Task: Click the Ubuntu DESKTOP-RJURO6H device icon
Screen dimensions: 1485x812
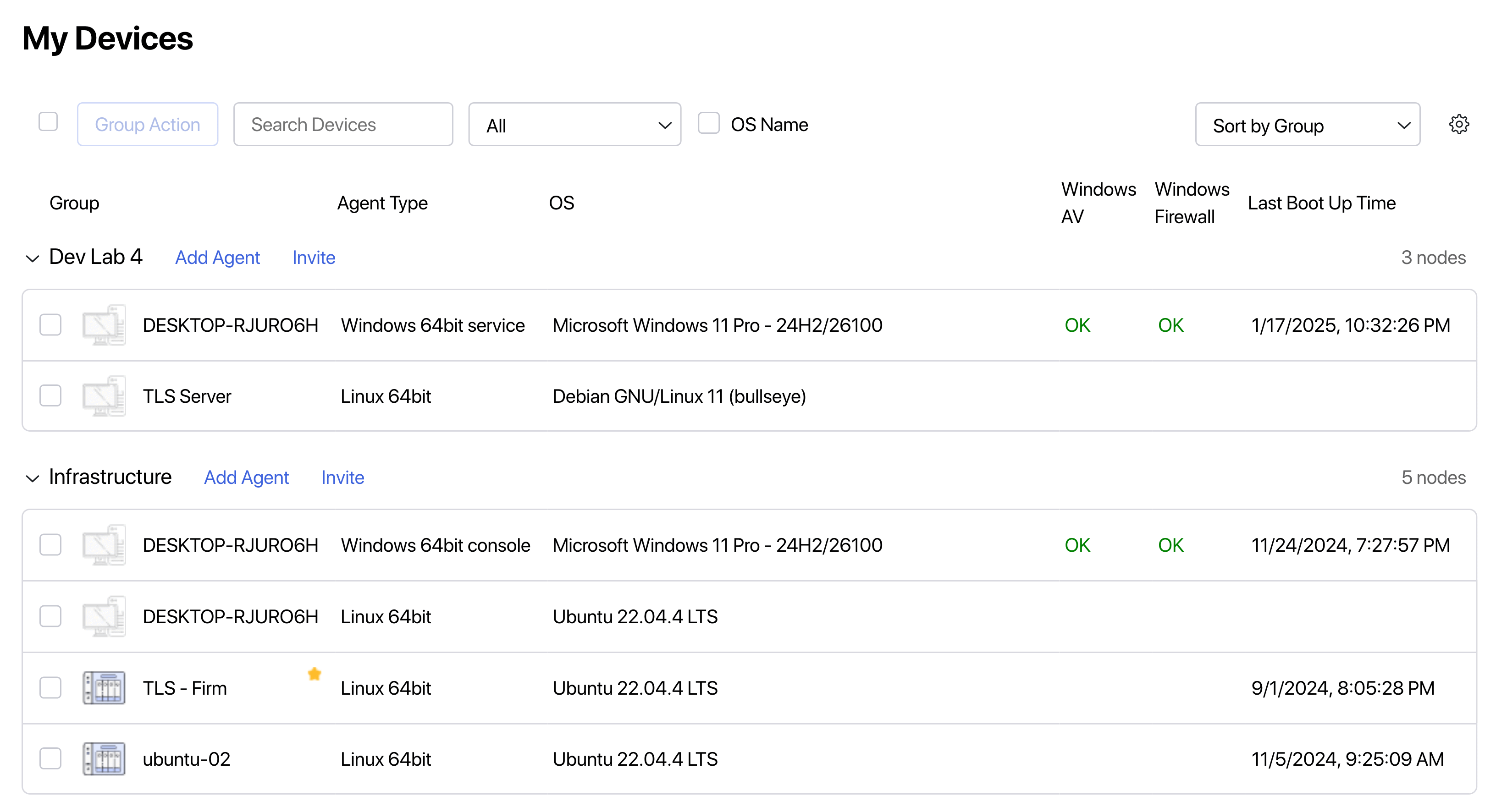Action: click(104, 617)
